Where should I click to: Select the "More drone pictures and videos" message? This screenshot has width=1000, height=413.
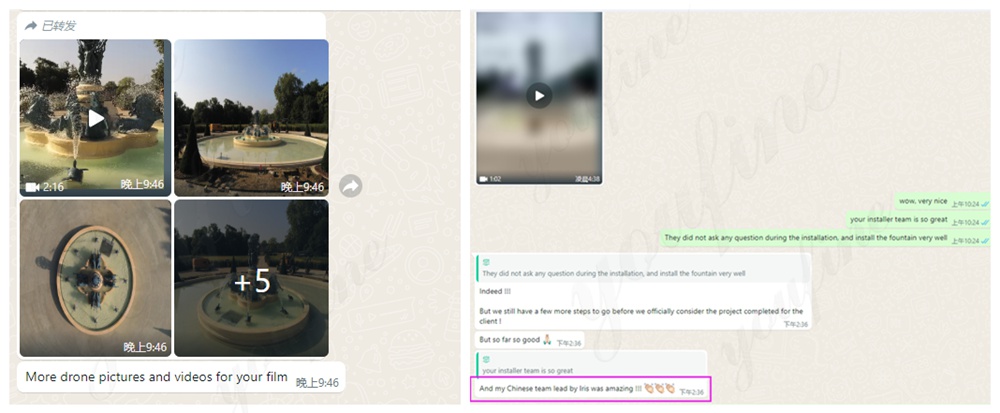181,377
